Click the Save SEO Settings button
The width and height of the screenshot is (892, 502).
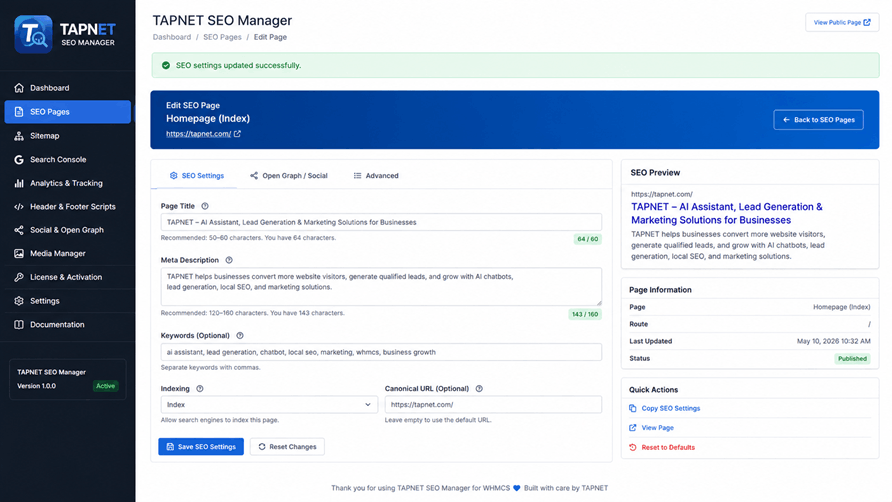pyautogui.click(x=201, y=447)
